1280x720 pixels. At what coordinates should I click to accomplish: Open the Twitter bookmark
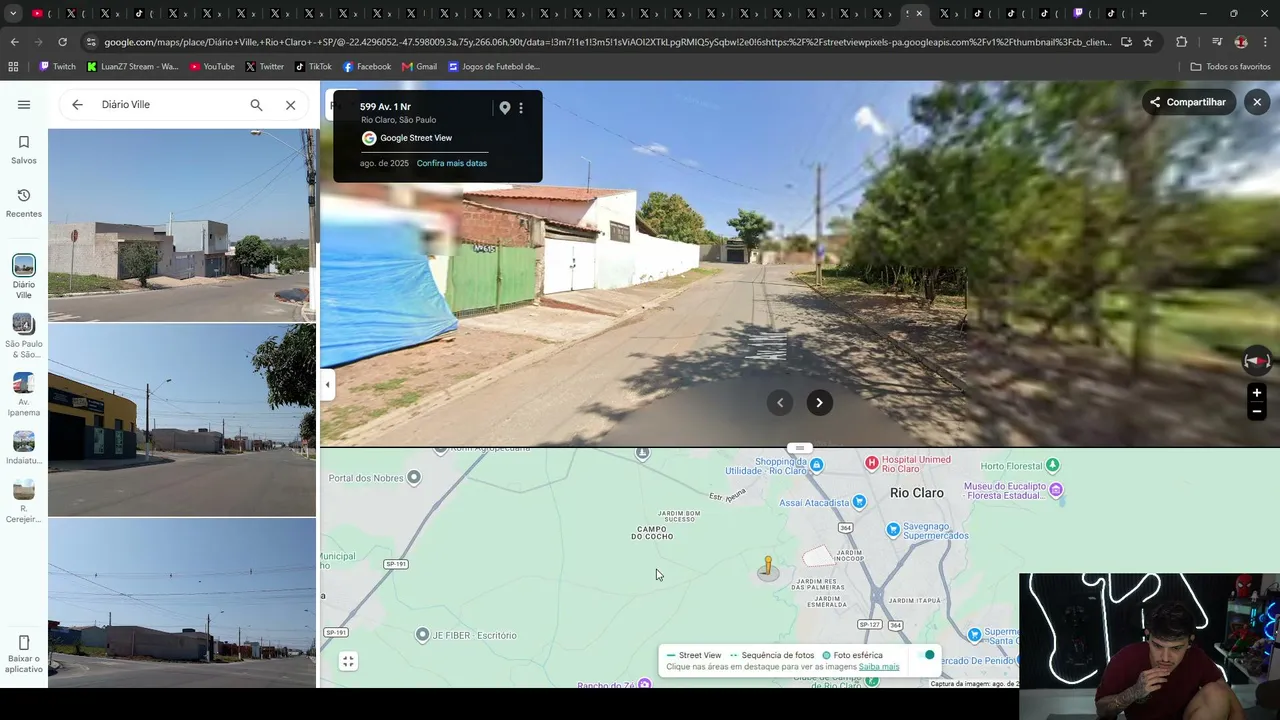pos(265,67)
